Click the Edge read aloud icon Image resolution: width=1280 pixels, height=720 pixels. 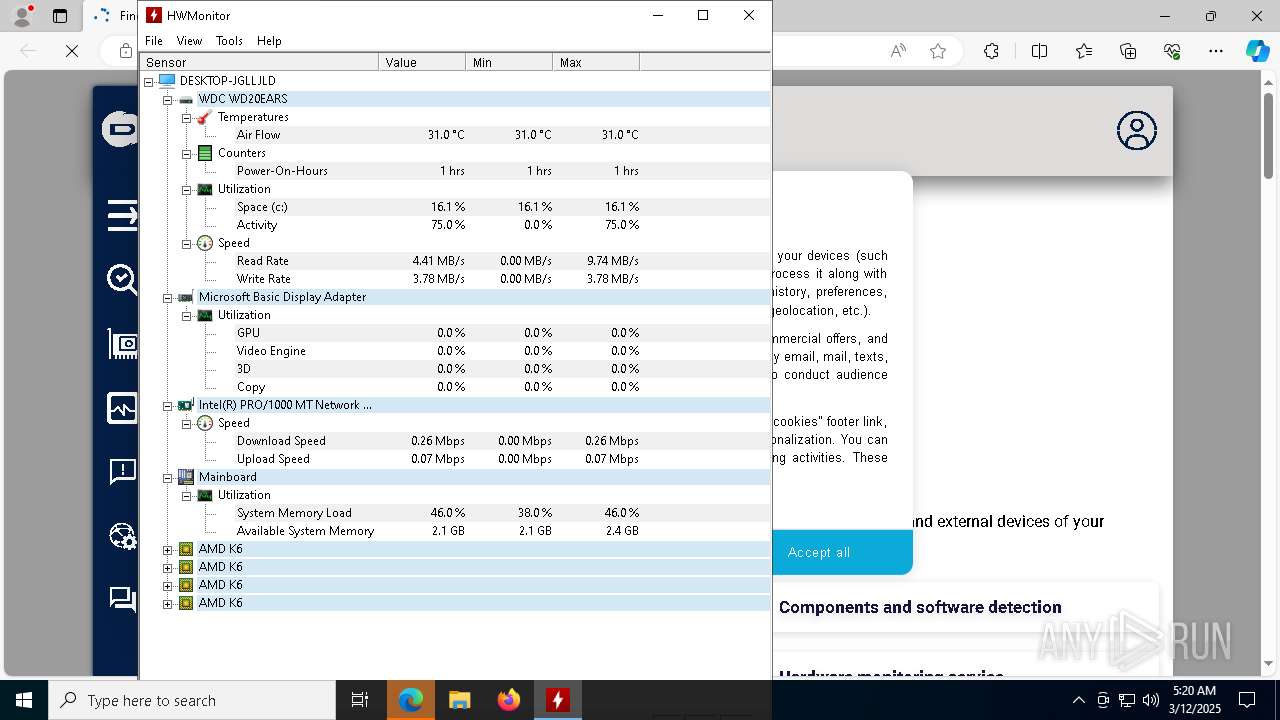pos(898,51)
